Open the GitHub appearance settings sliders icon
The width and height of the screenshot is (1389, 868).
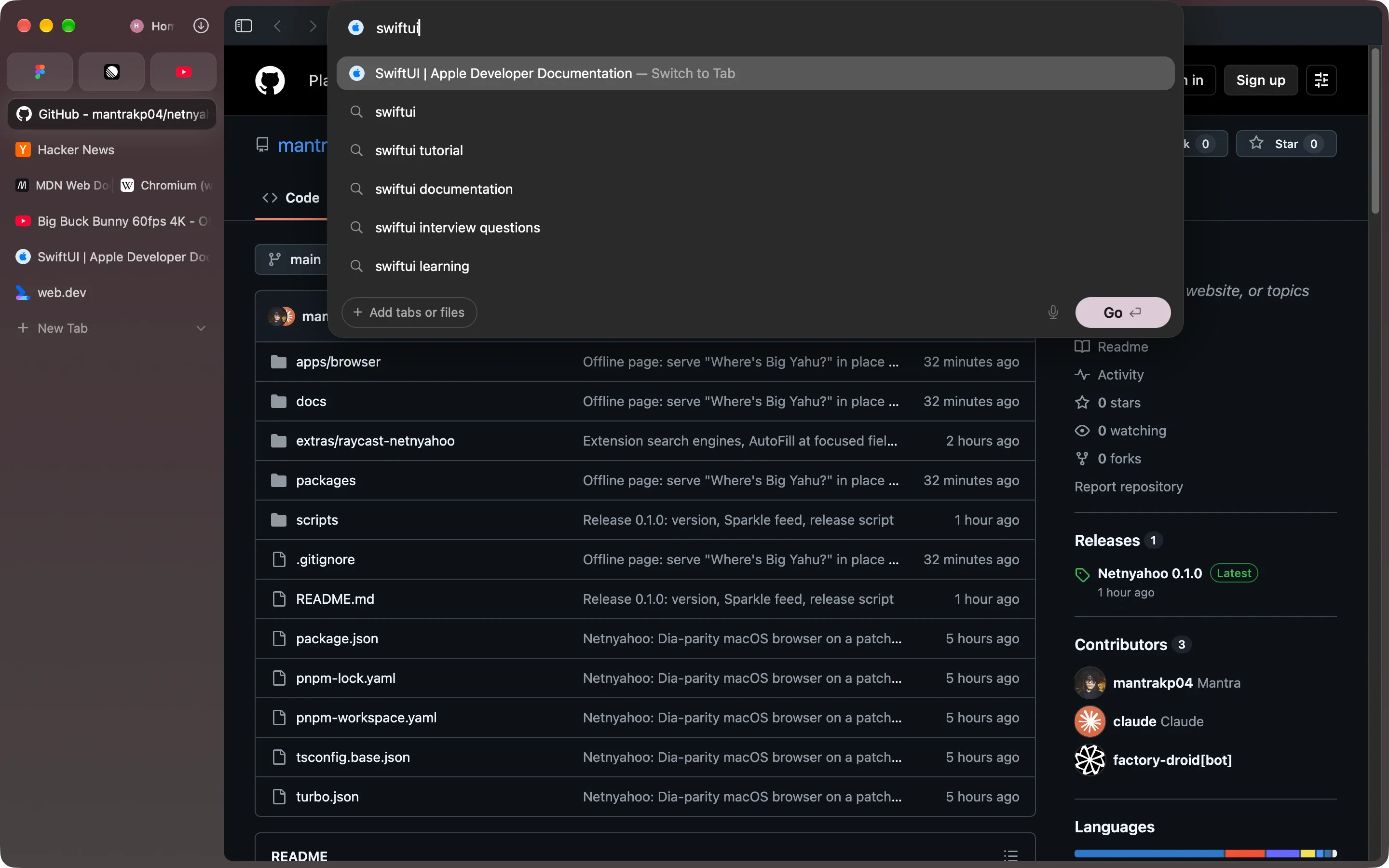coord(1321,81)
